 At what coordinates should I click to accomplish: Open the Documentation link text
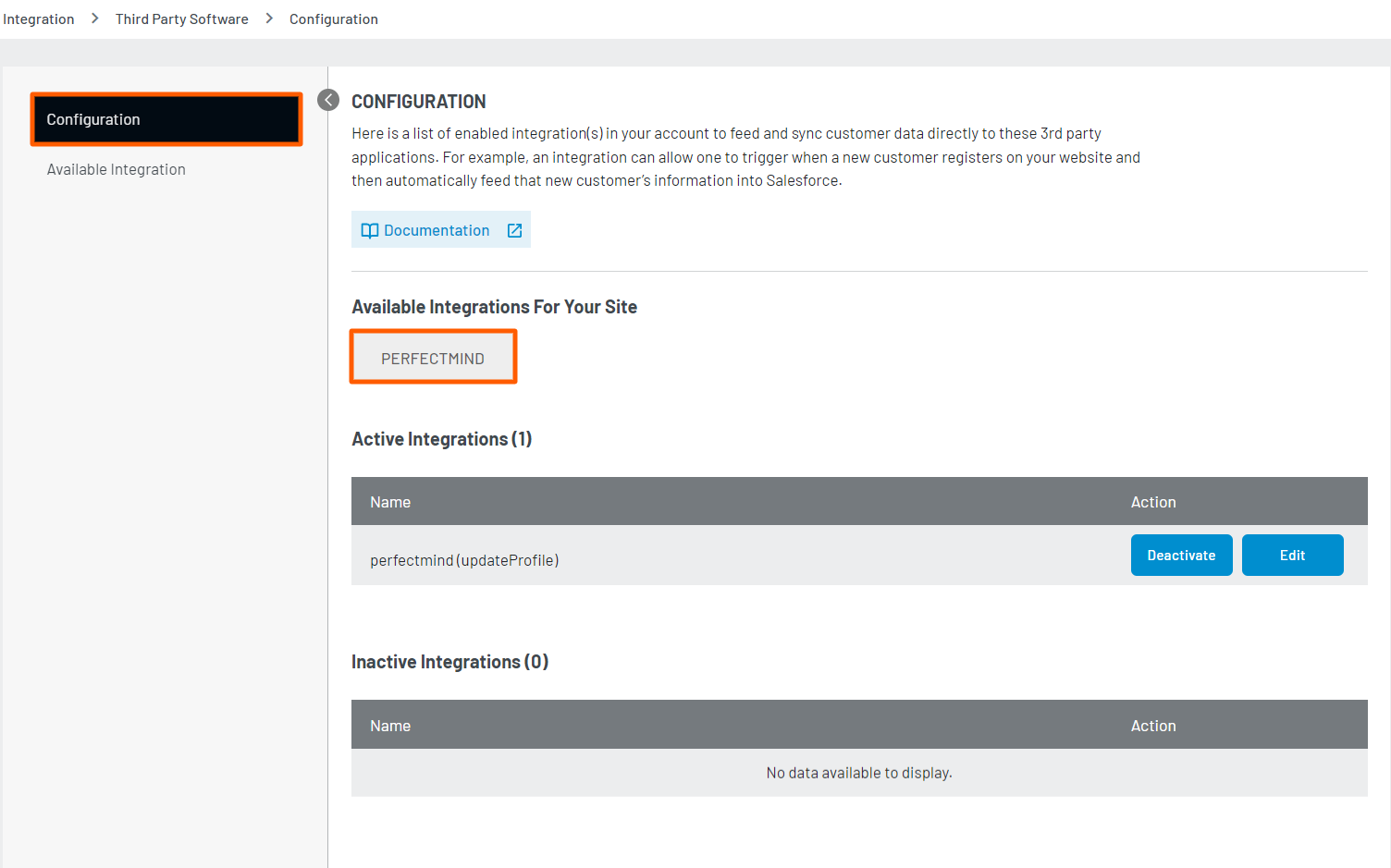pos(437,231)
